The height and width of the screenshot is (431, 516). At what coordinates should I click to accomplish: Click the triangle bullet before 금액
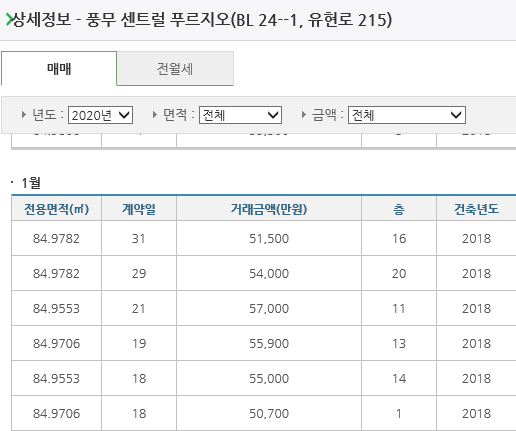[x=303, y=115]
